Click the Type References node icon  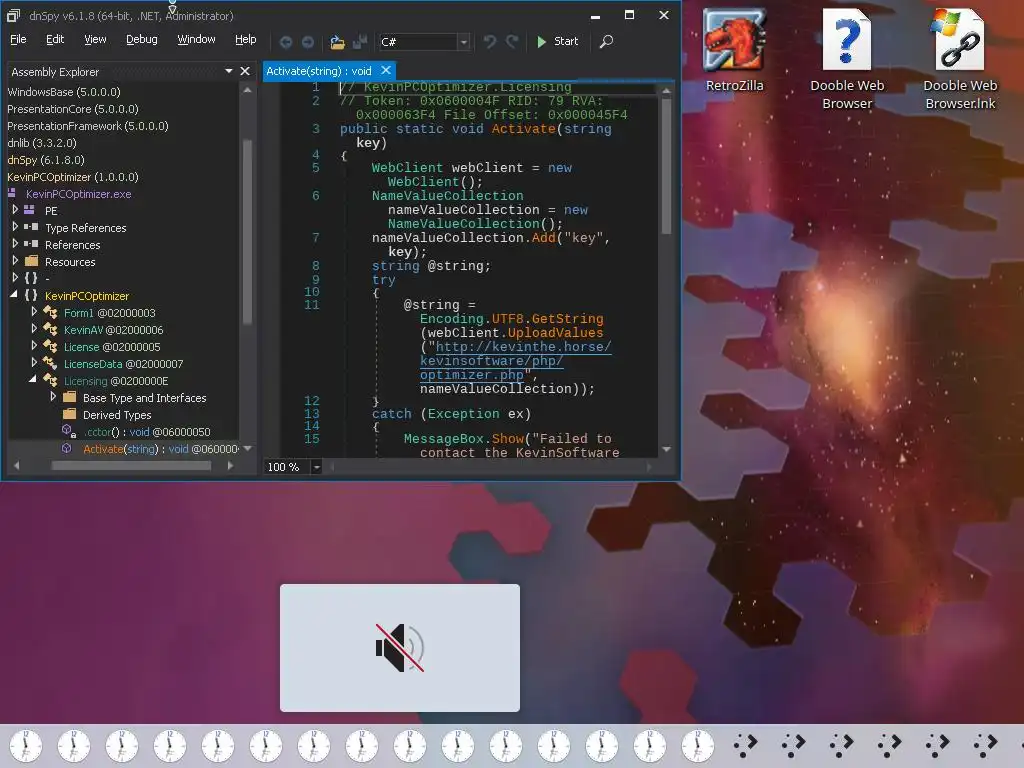31,227
